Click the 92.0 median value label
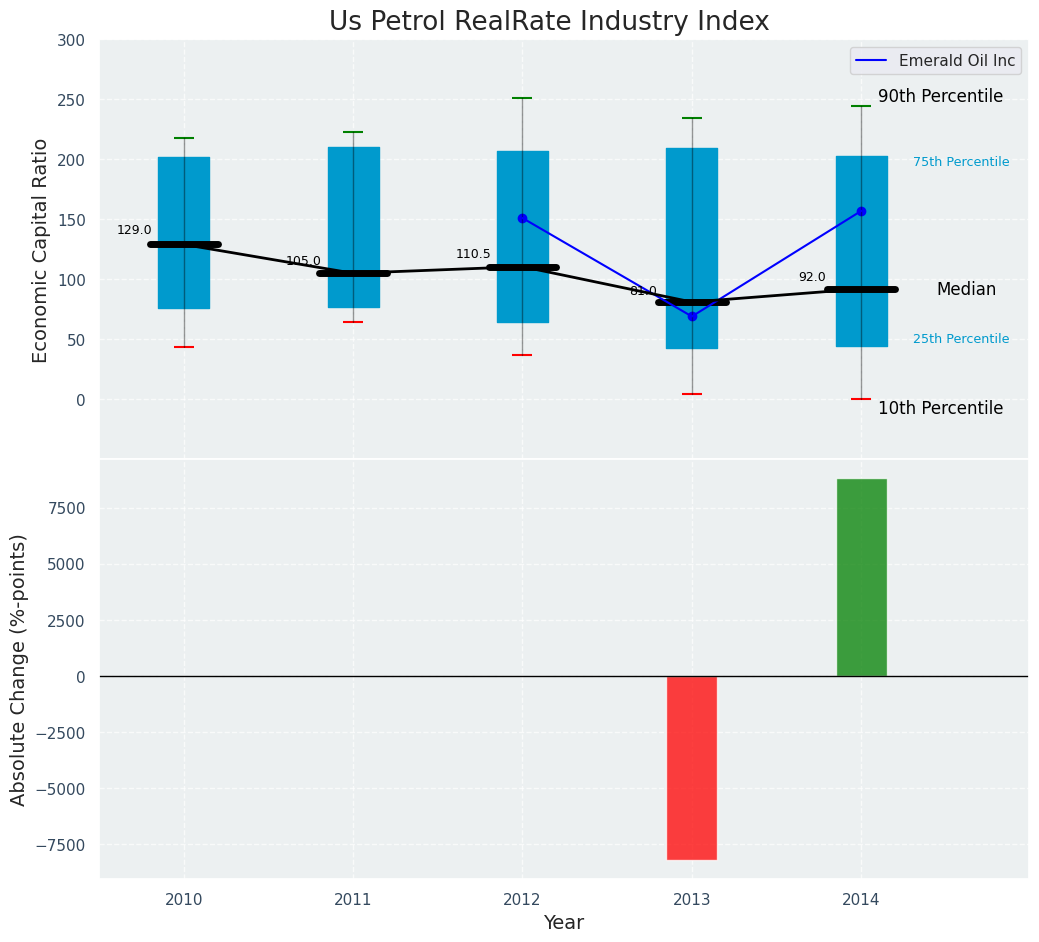Image resolution: width=1039 pixels, height=942 pixels. [812, 277]
